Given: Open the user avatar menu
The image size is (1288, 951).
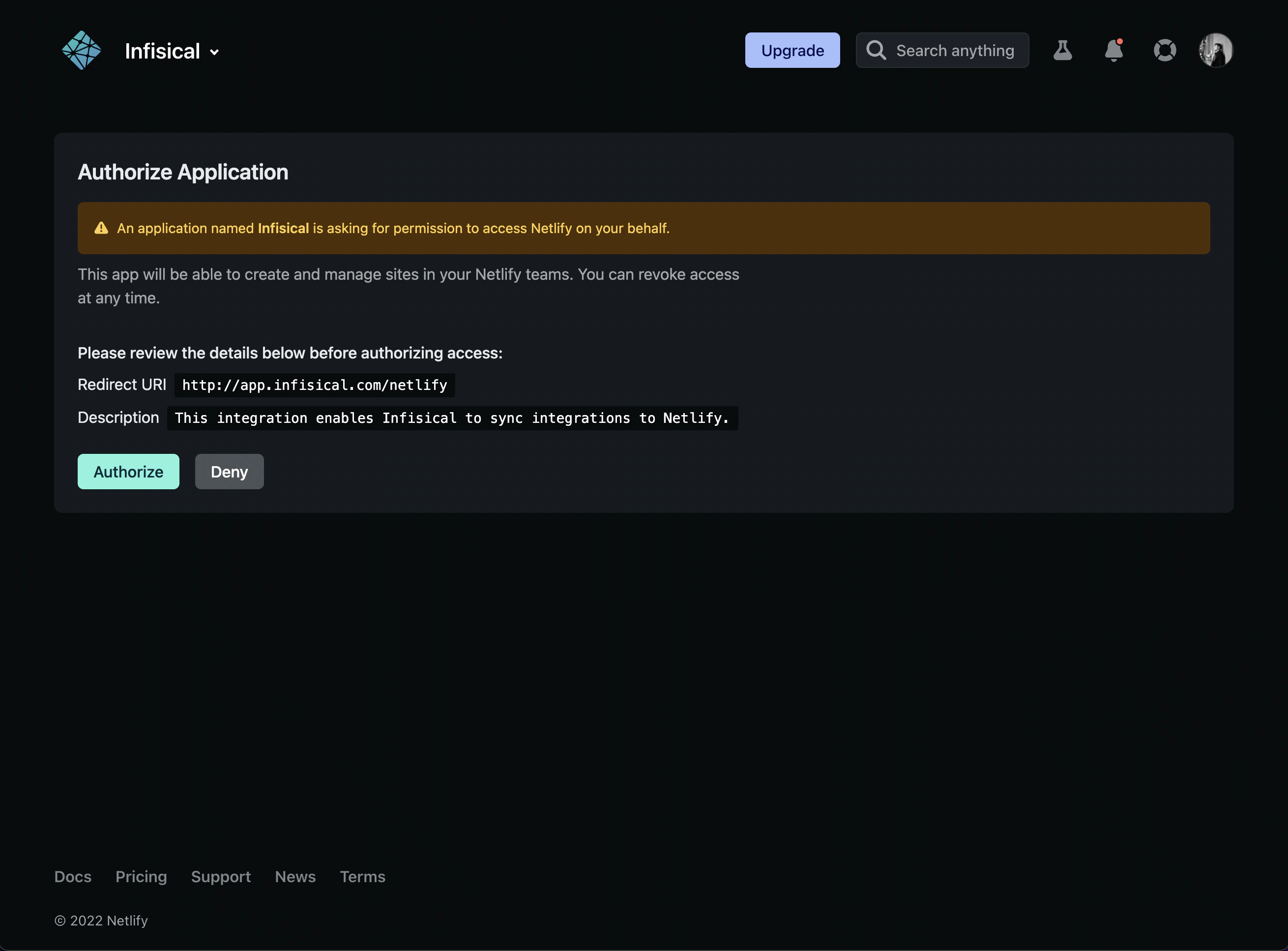Looking at the screenshot, I should (1215, 50).
